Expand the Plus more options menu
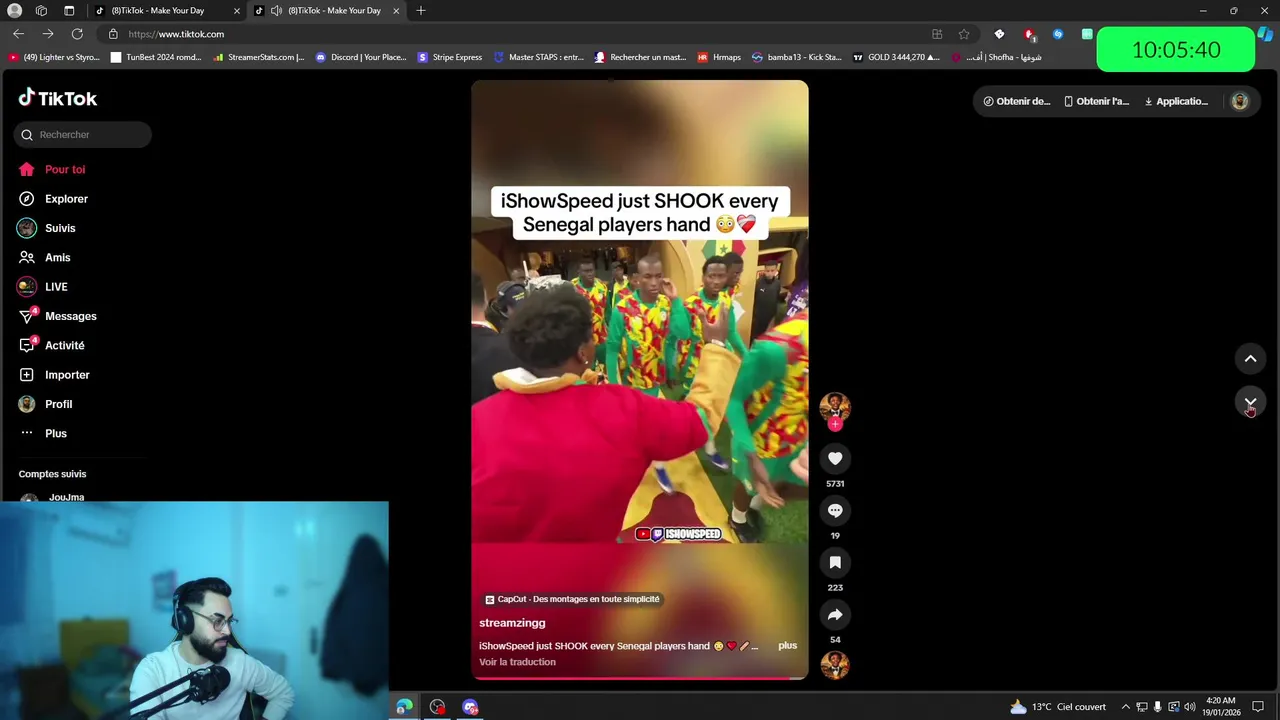The image size is (1280, 720). tap(43, 433)
